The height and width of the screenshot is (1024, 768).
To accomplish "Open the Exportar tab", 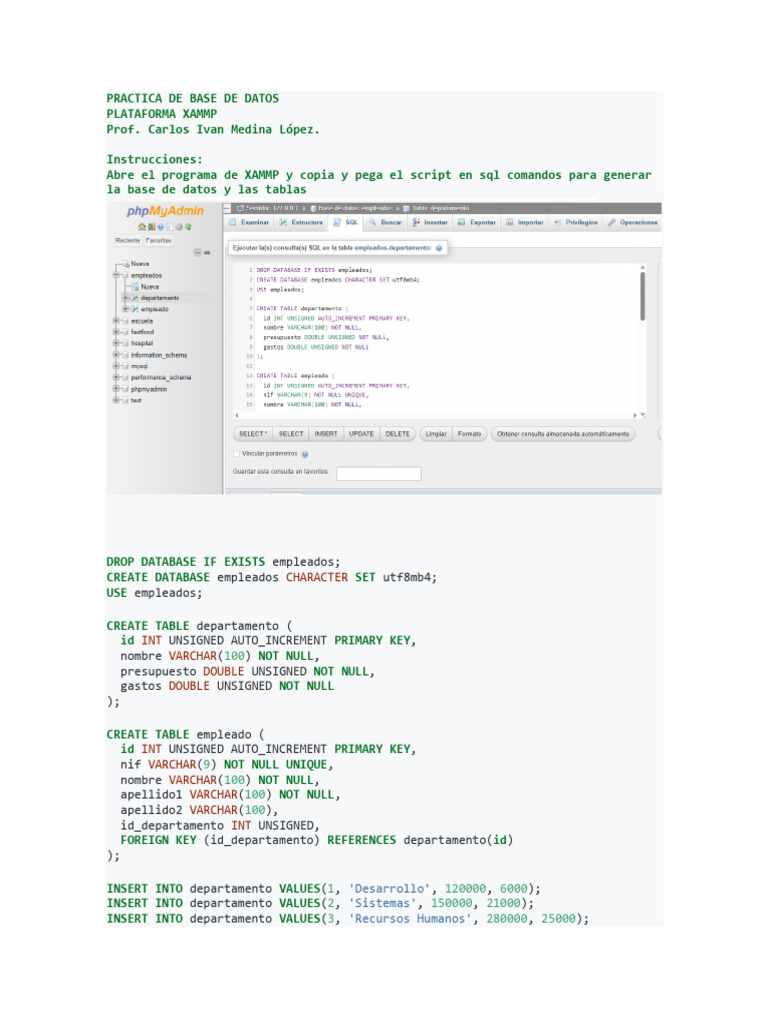I will tap(477, 223).
